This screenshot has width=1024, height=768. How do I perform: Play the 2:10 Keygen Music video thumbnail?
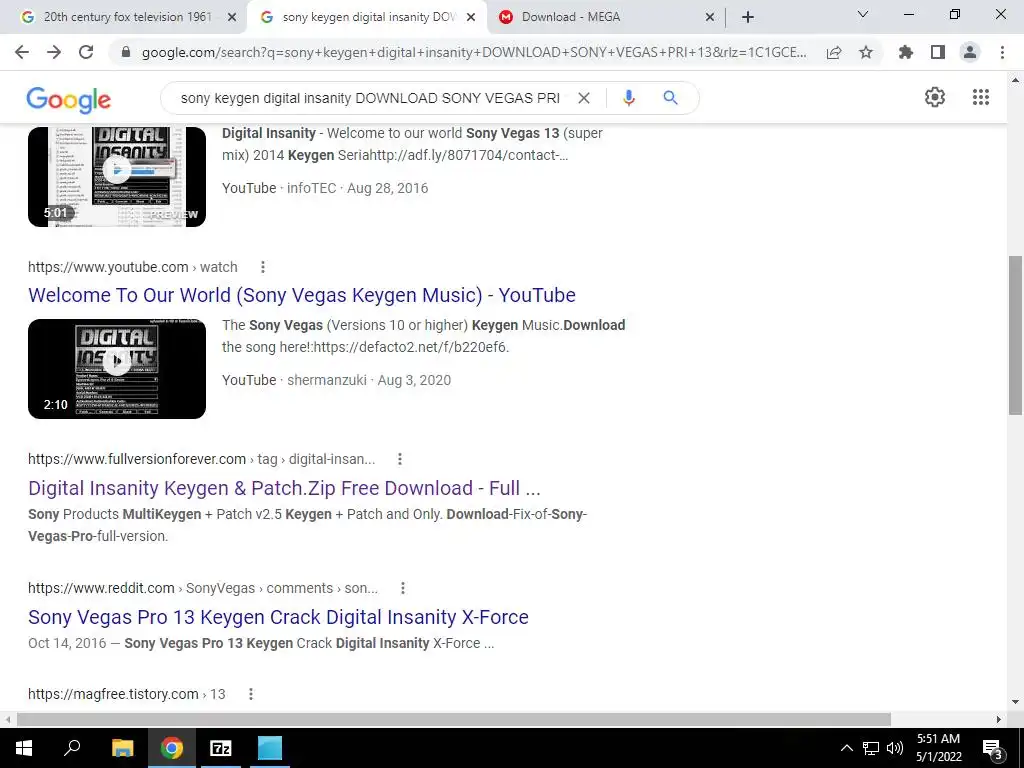click(117, 369)
